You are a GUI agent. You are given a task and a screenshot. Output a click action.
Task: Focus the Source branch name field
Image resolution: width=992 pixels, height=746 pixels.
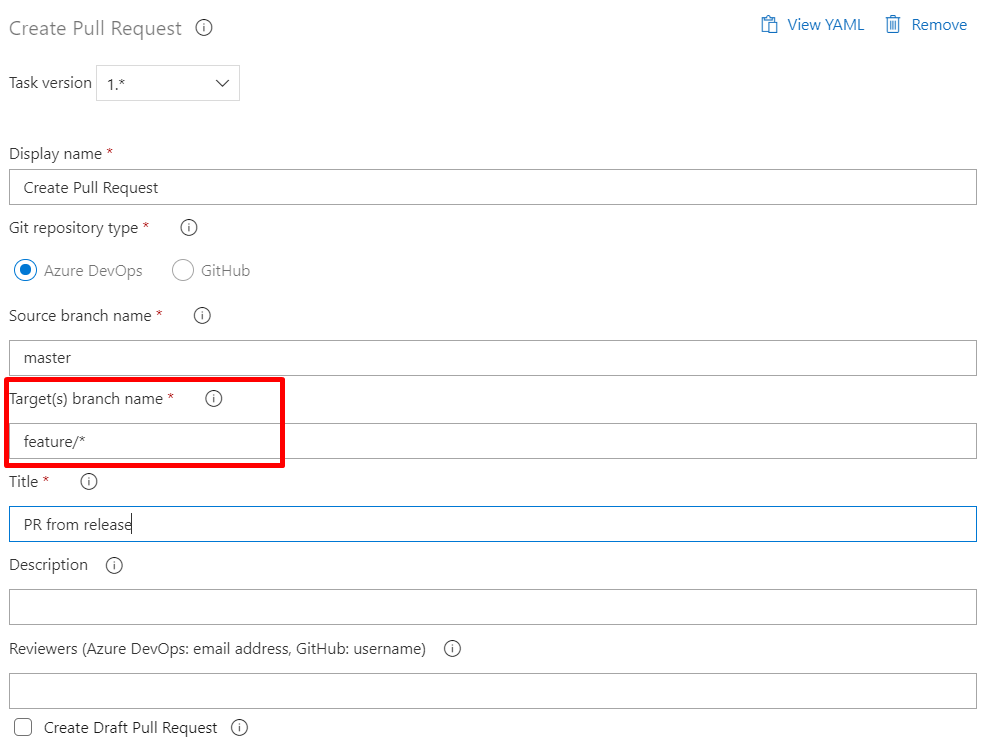pos(492,358)
